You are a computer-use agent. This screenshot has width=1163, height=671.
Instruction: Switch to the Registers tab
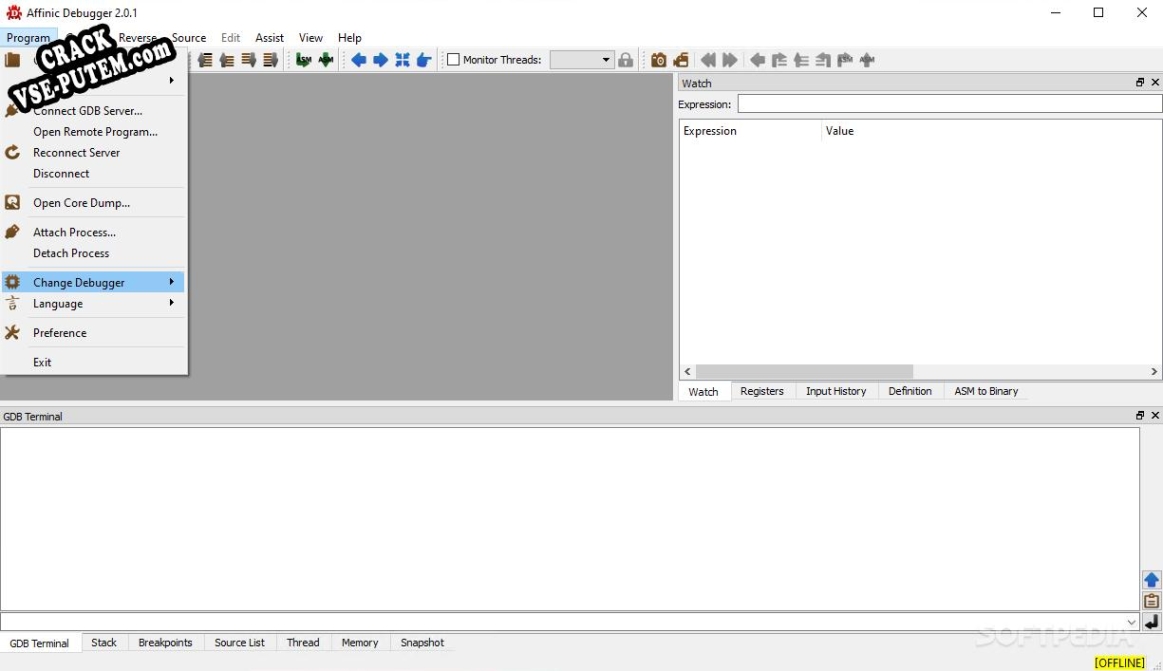(762, 391)
